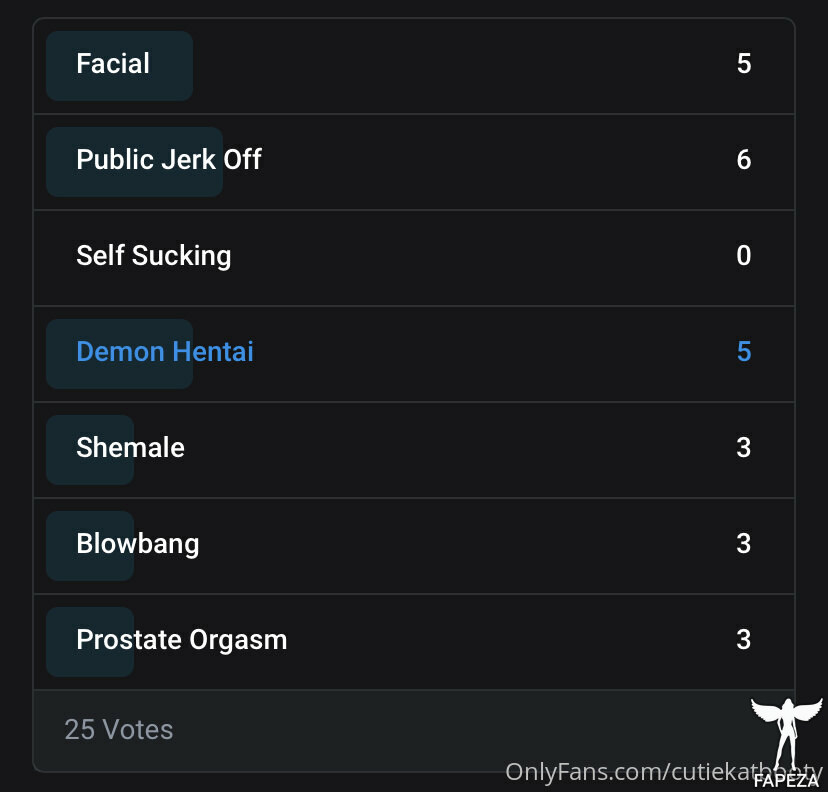Click the blue vote count on Demon Hentai
The width and height of the screenshot is (828, 792).
744,352
